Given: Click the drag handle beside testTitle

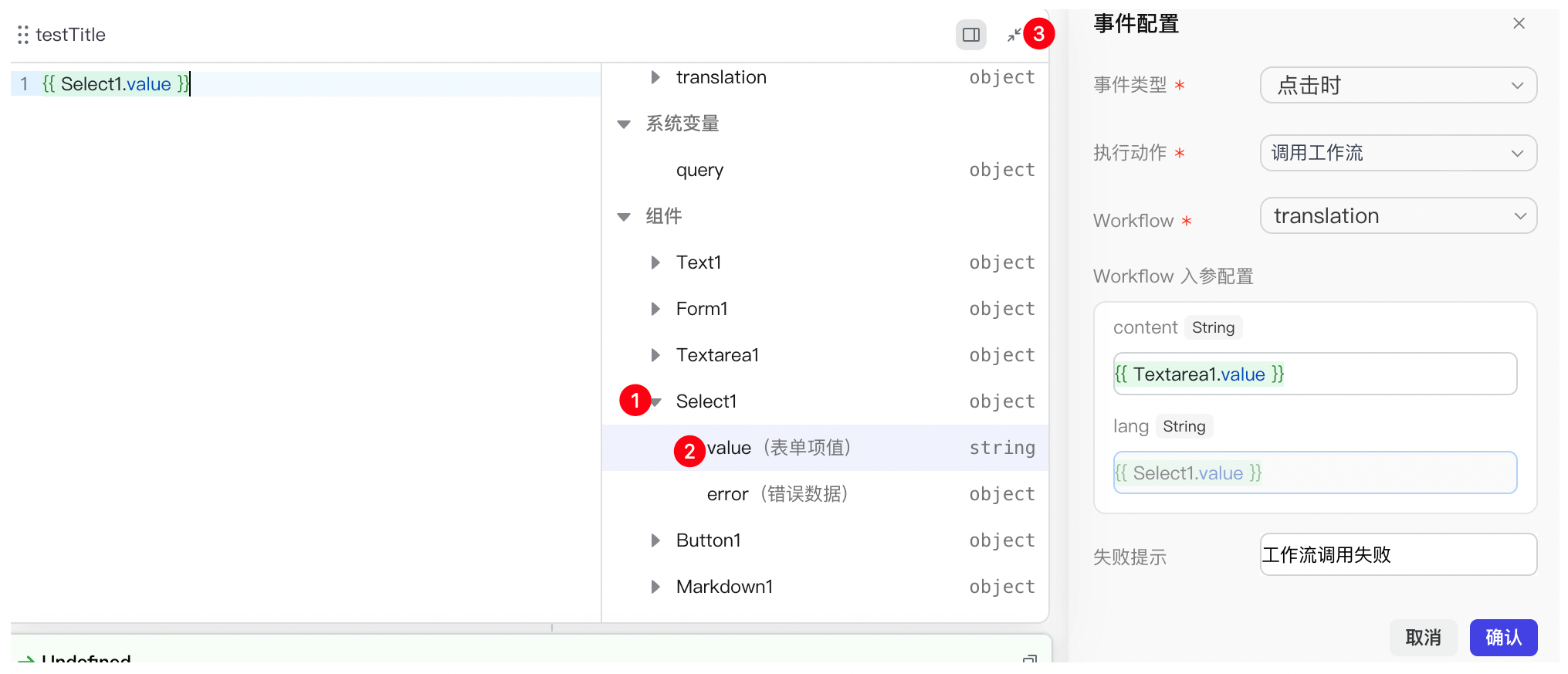Looking at the screenshot, I should coord(23,35).
